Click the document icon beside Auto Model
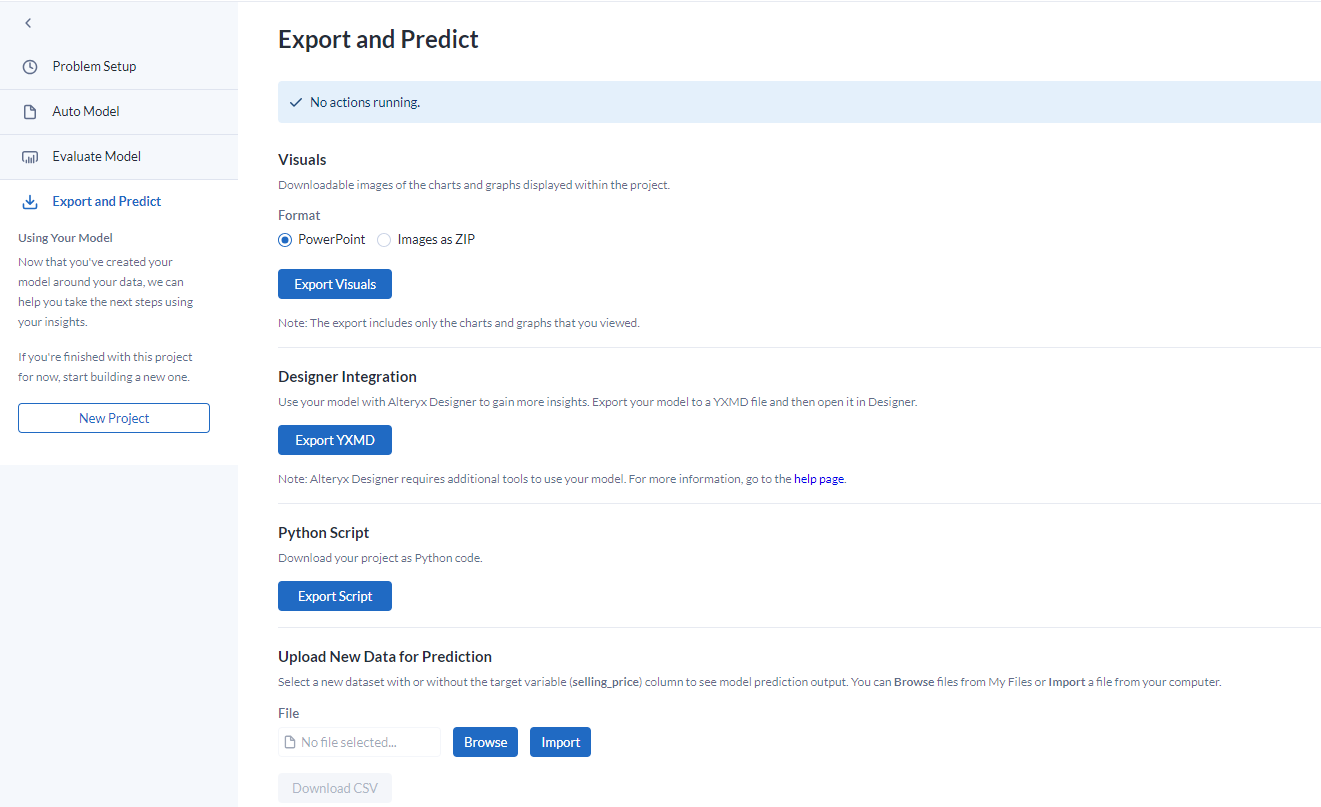1321x807 pixels. coord(30,112)
